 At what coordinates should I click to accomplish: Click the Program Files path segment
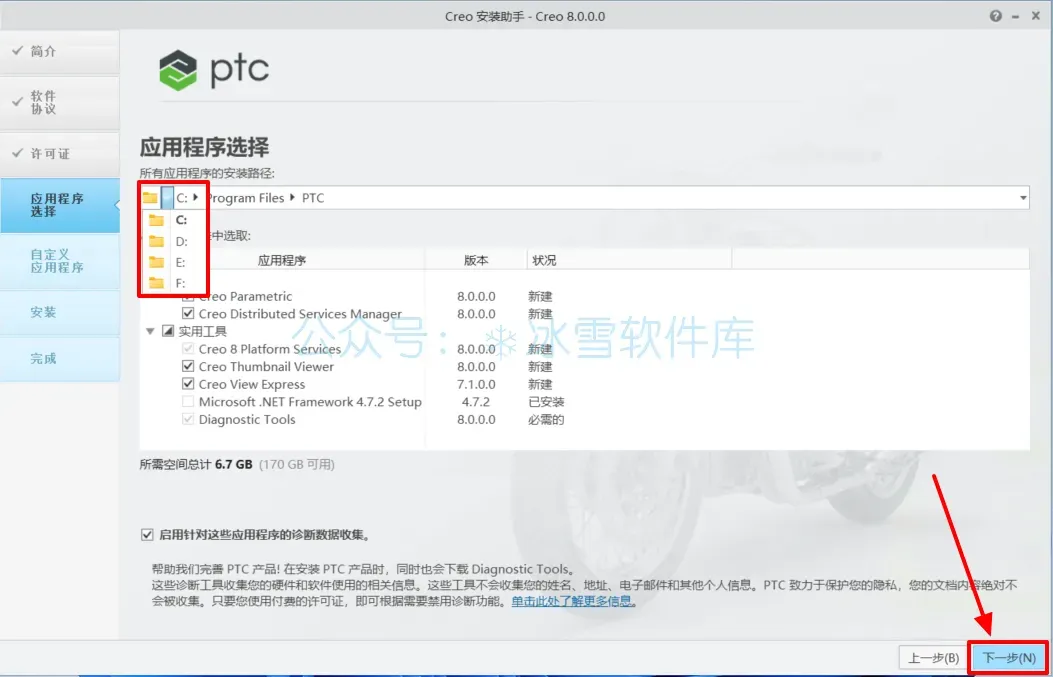tap(244, 198)
